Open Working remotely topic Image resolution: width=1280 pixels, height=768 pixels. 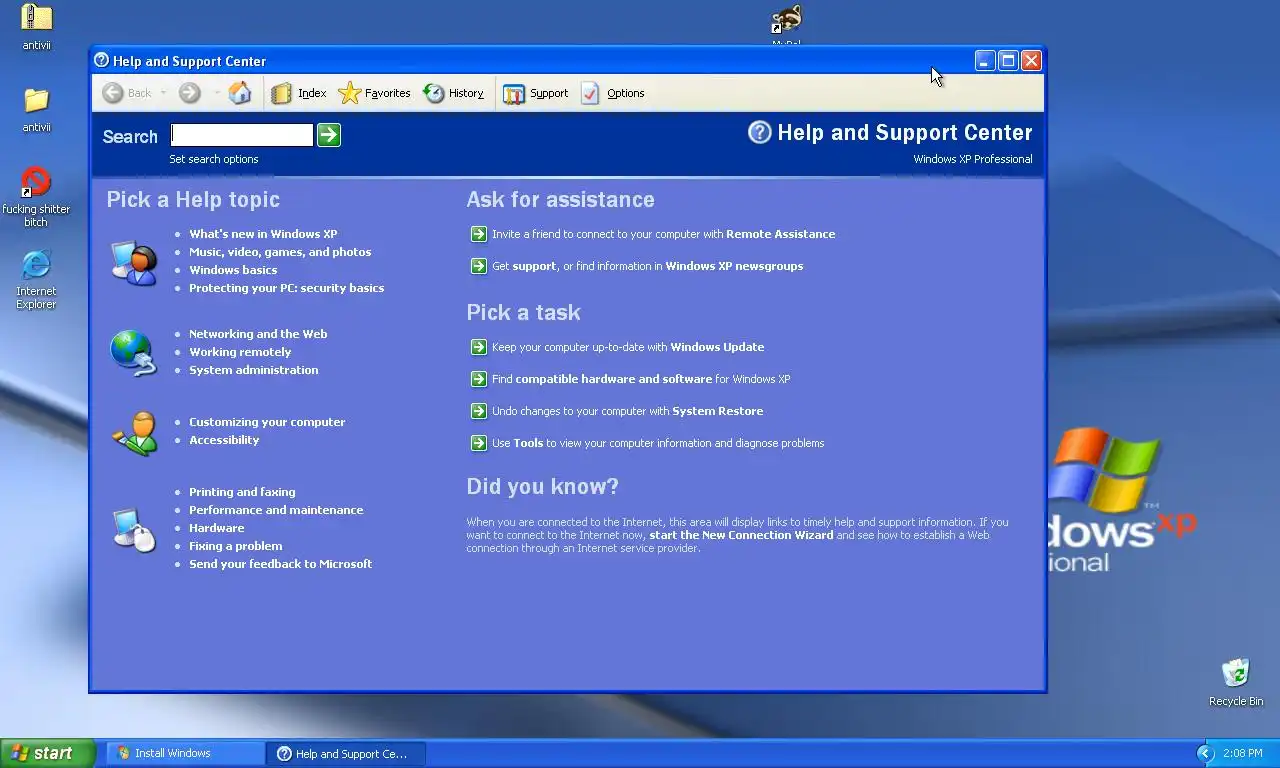[x=240, y=352]
